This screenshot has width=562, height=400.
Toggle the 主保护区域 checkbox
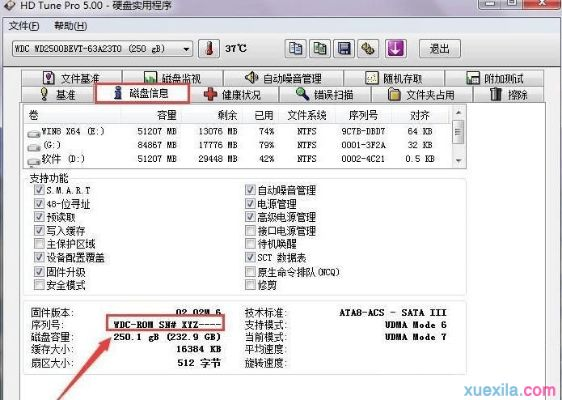tap(39, 244)
